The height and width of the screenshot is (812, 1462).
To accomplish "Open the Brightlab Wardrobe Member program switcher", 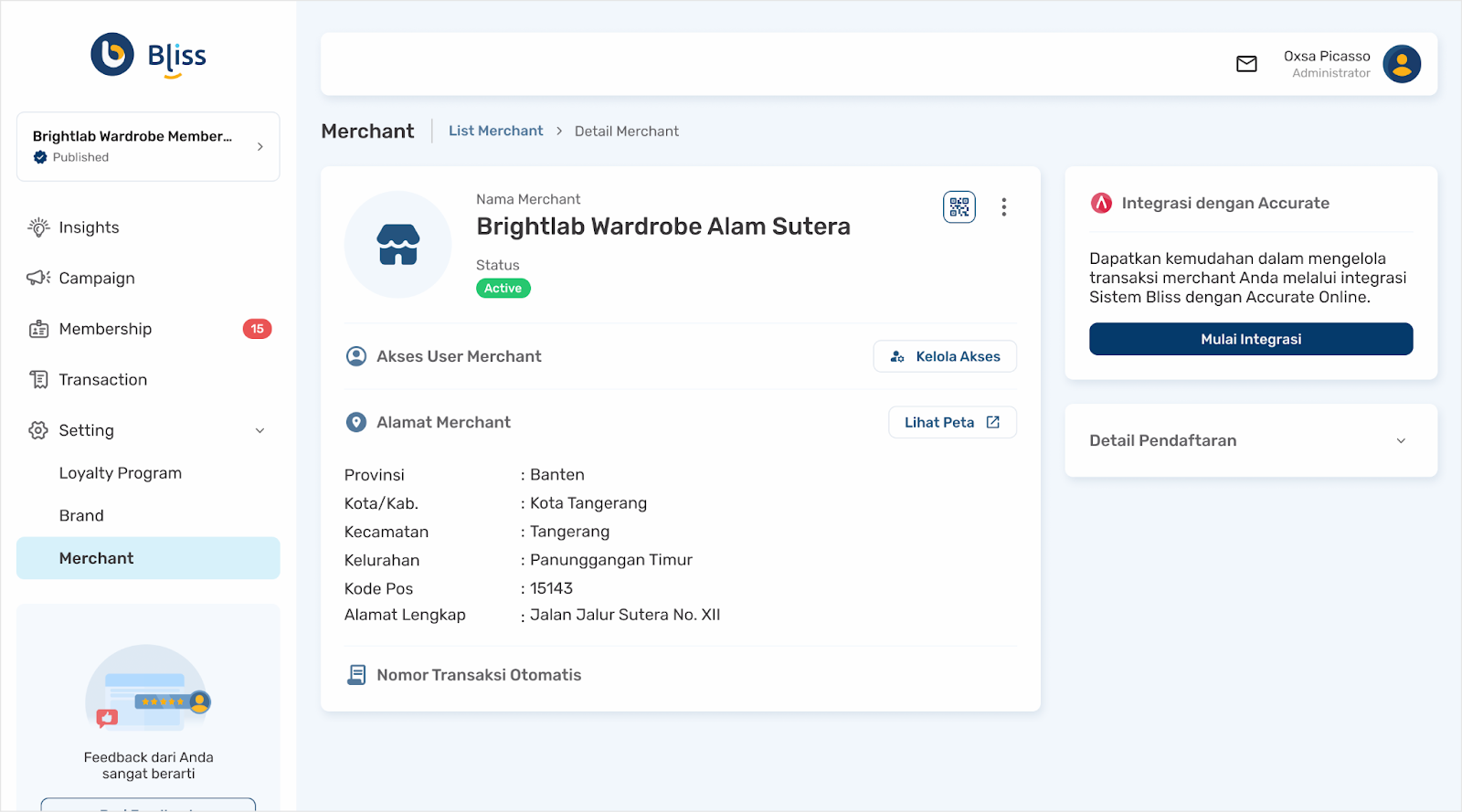I will tap(148, 146).
